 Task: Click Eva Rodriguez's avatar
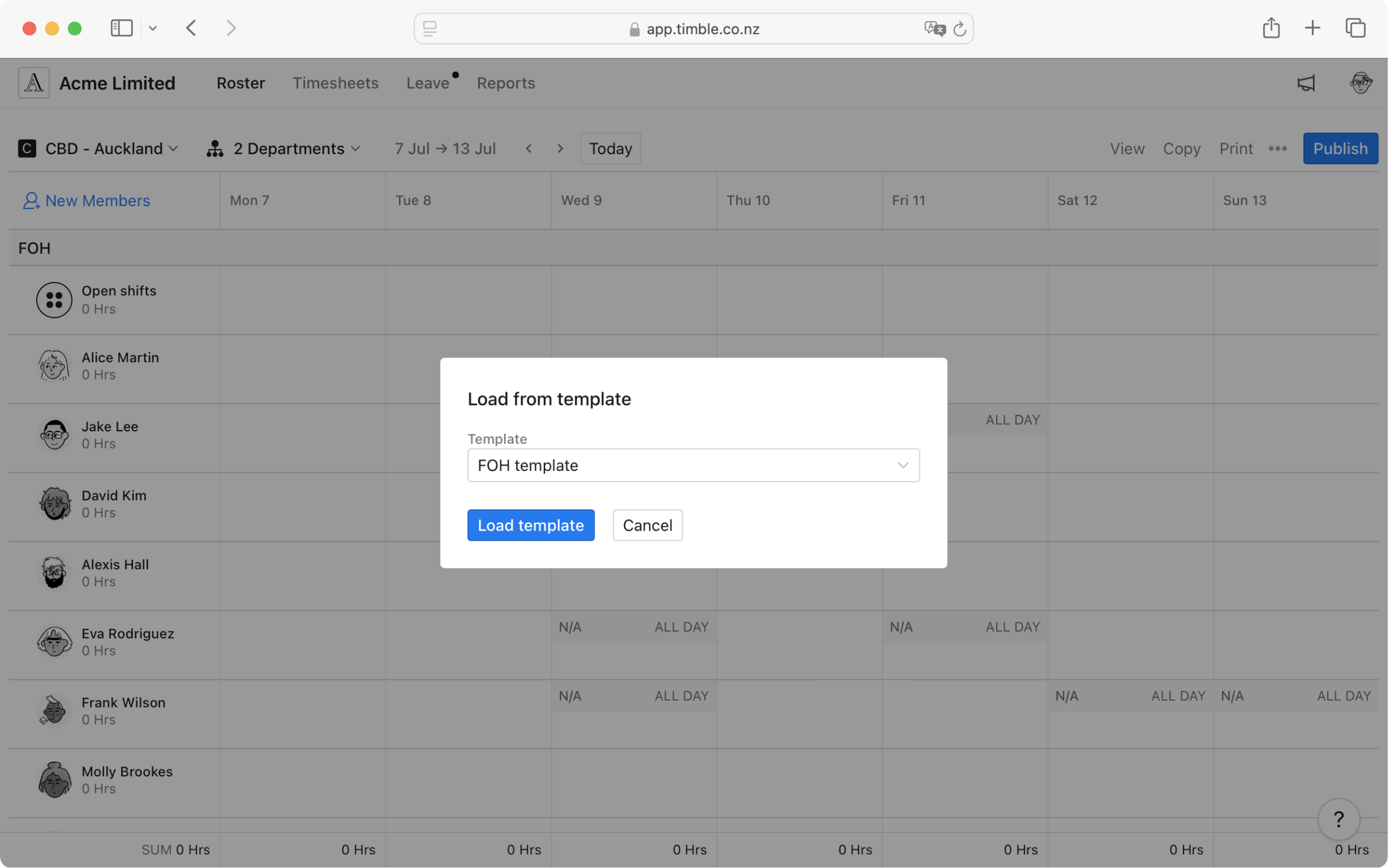point(54,642)
